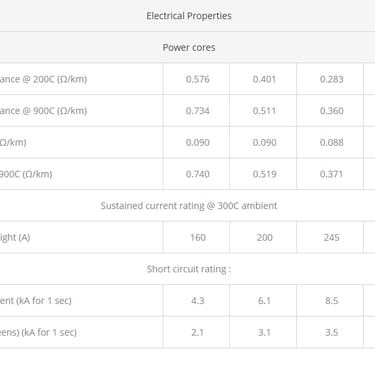Select the 0.371 impedance cell
Image resolution: width=375 pixels, height=366 pixels.
pos(331,174)
